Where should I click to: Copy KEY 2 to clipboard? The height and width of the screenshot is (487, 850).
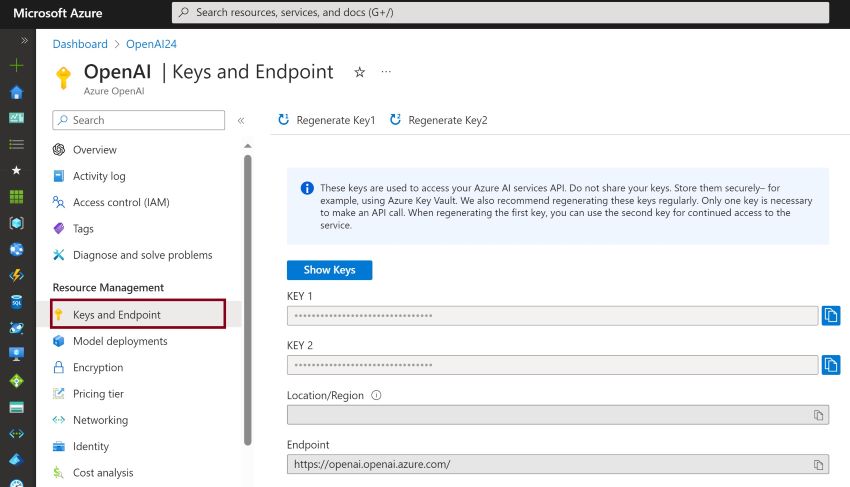pos(831,365)
